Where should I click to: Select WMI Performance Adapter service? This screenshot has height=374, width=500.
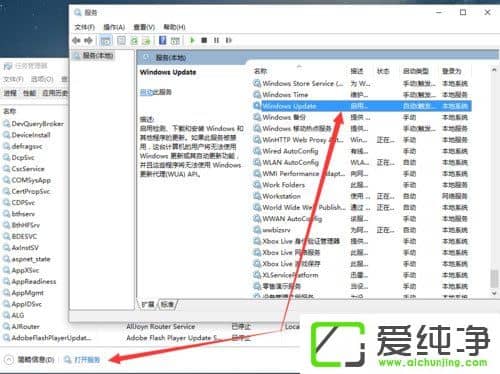point(362,174)
